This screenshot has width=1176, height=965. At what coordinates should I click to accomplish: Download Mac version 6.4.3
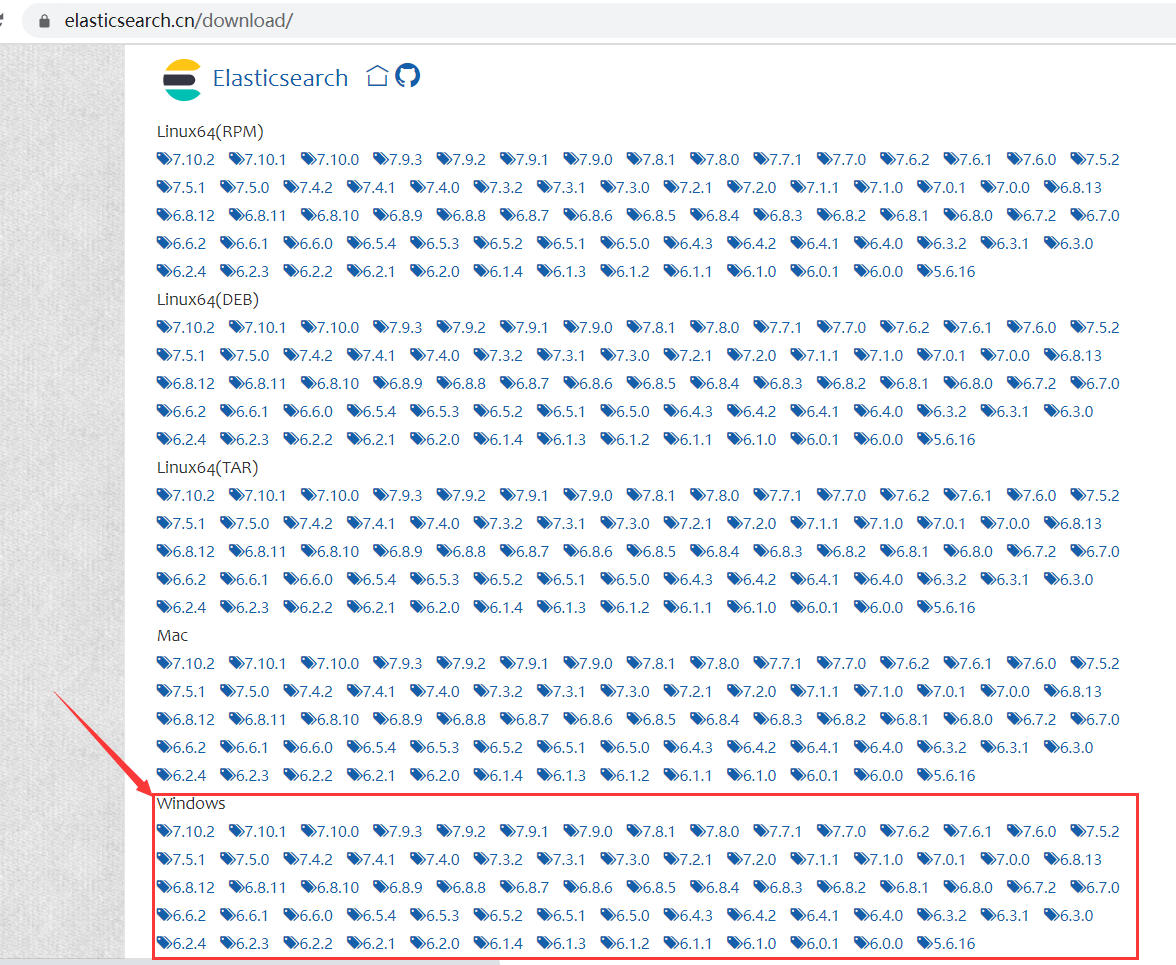(x=688, y=748)
